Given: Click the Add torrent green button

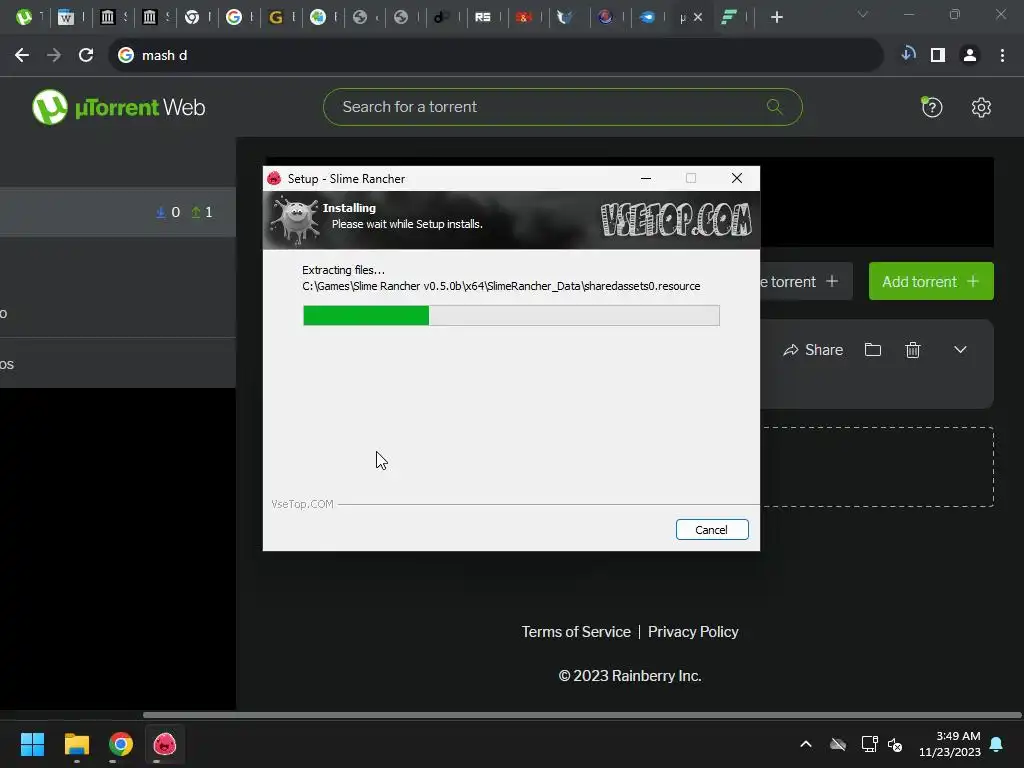Looking at the screenshot, I should tap(931, 281).
